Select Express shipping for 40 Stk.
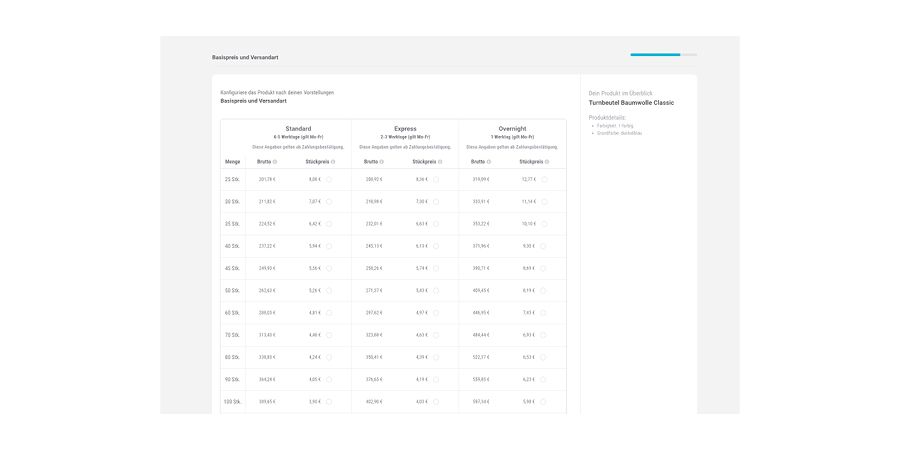900x450 pixels. 436,246
